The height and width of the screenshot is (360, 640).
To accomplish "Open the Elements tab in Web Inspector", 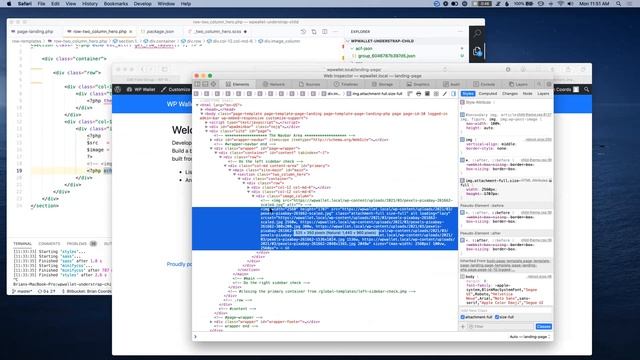I will [x=238, y=84].
